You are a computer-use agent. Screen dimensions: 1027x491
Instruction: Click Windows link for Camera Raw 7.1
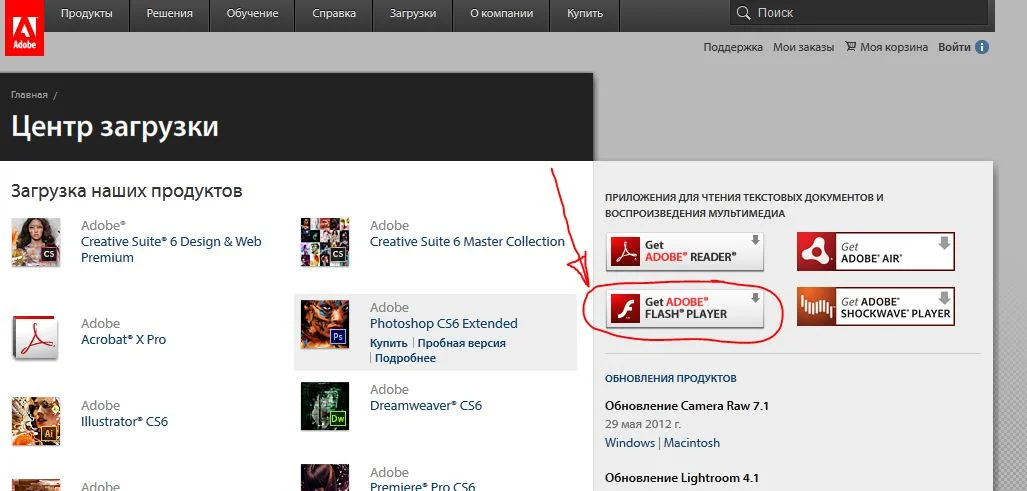coord(629,443)
